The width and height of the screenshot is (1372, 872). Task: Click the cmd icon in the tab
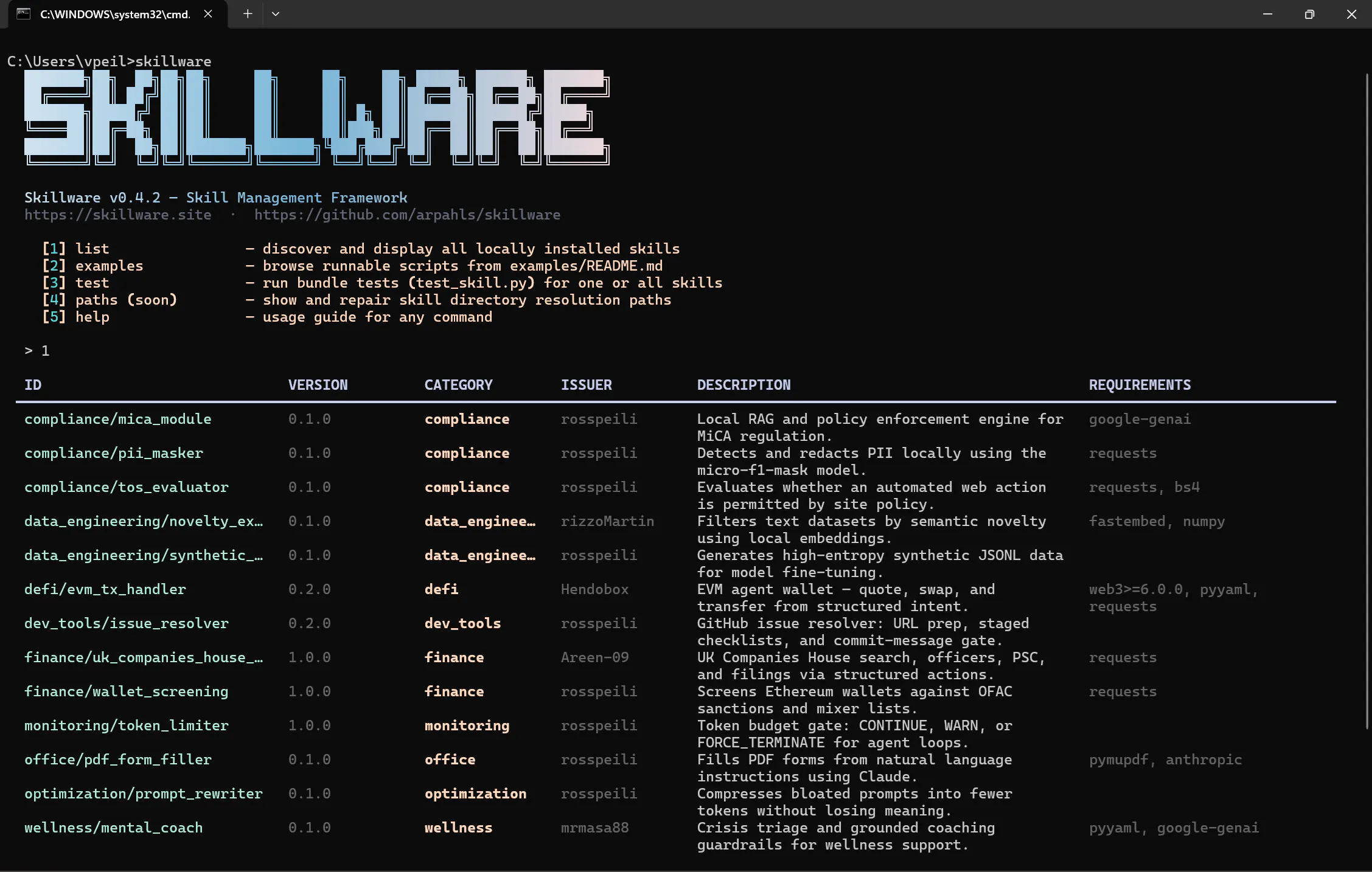23,14
